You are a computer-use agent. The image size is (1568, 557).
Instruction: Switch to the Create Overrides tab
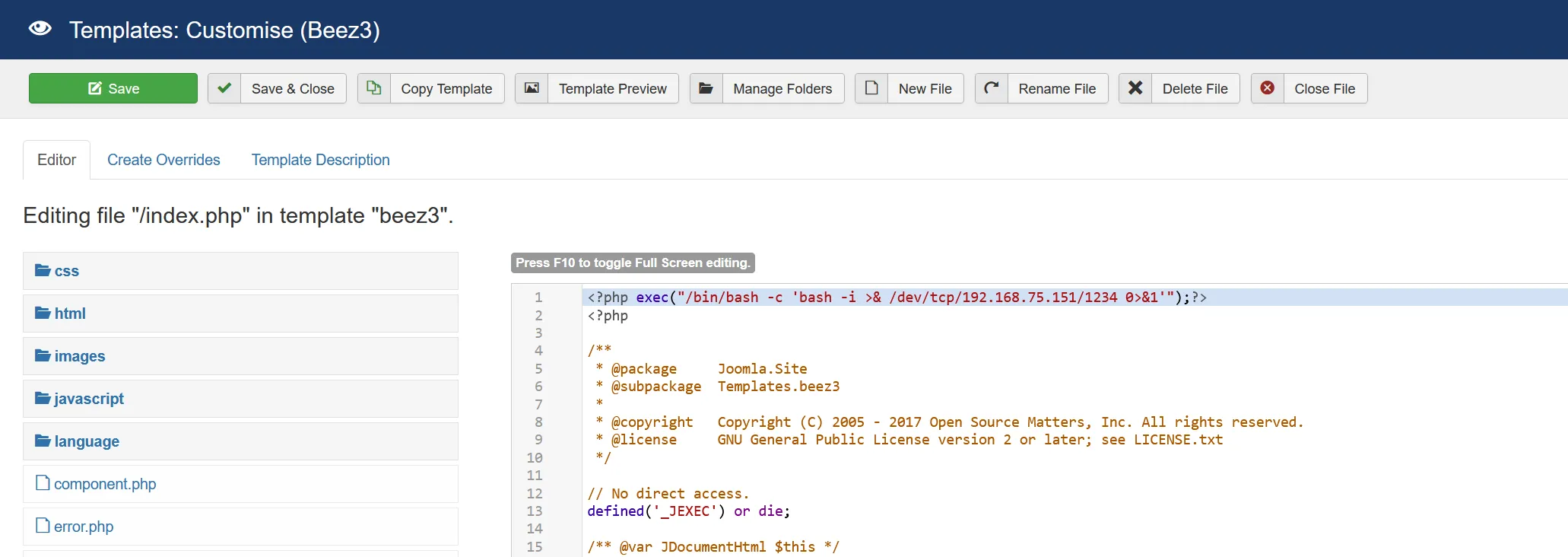163,160
